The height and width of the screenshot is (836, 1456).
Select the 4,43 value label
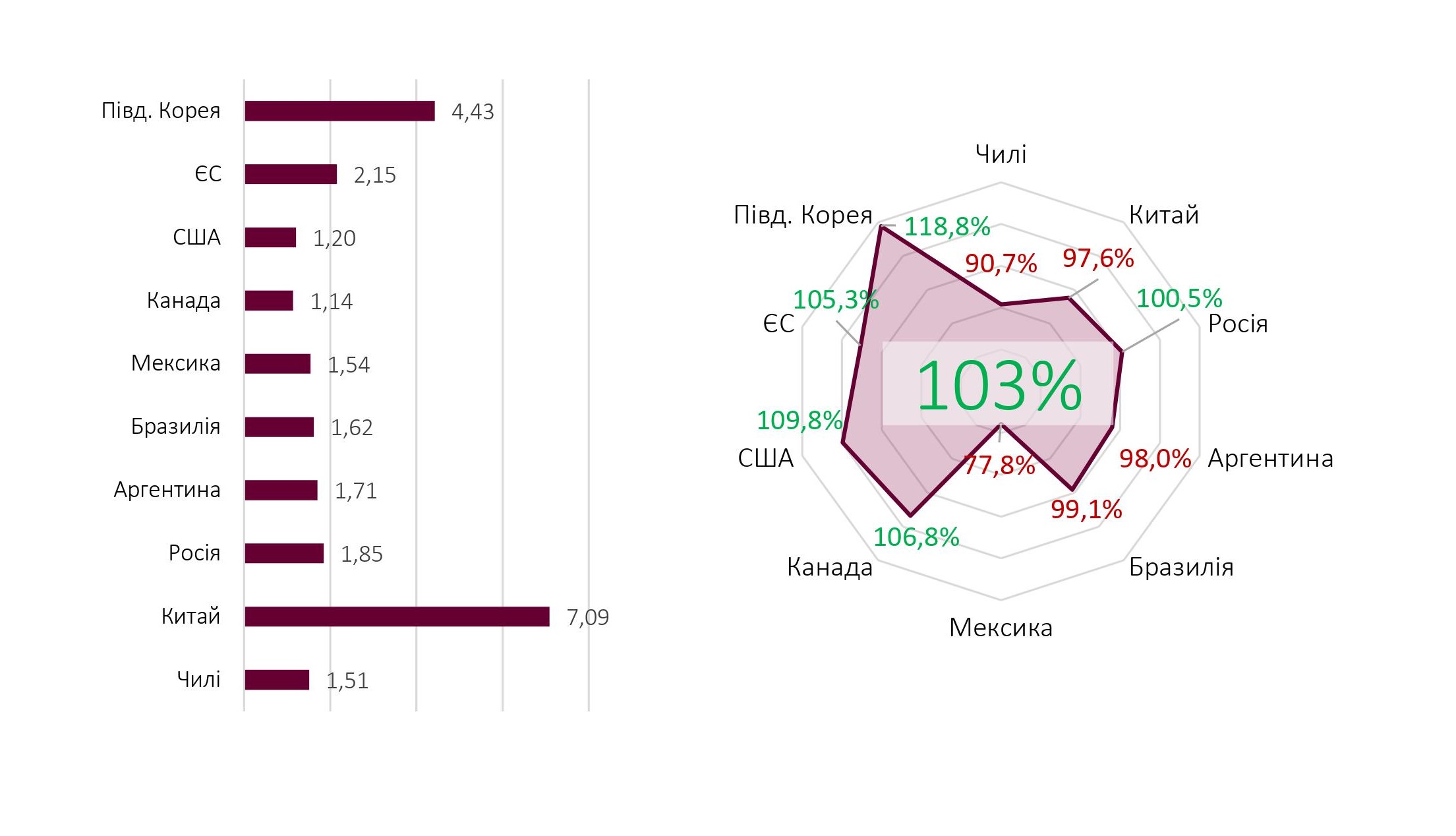pyautogui.click(x=473, y=111)
